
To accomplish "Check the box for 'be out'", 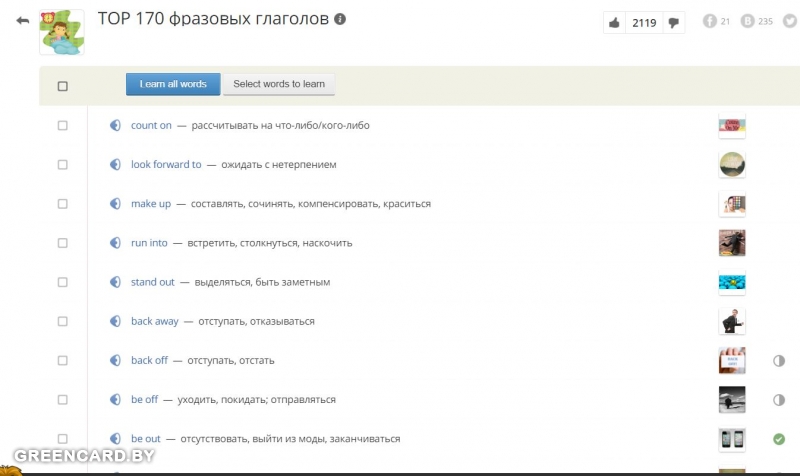I will click(x=62, y=439).
